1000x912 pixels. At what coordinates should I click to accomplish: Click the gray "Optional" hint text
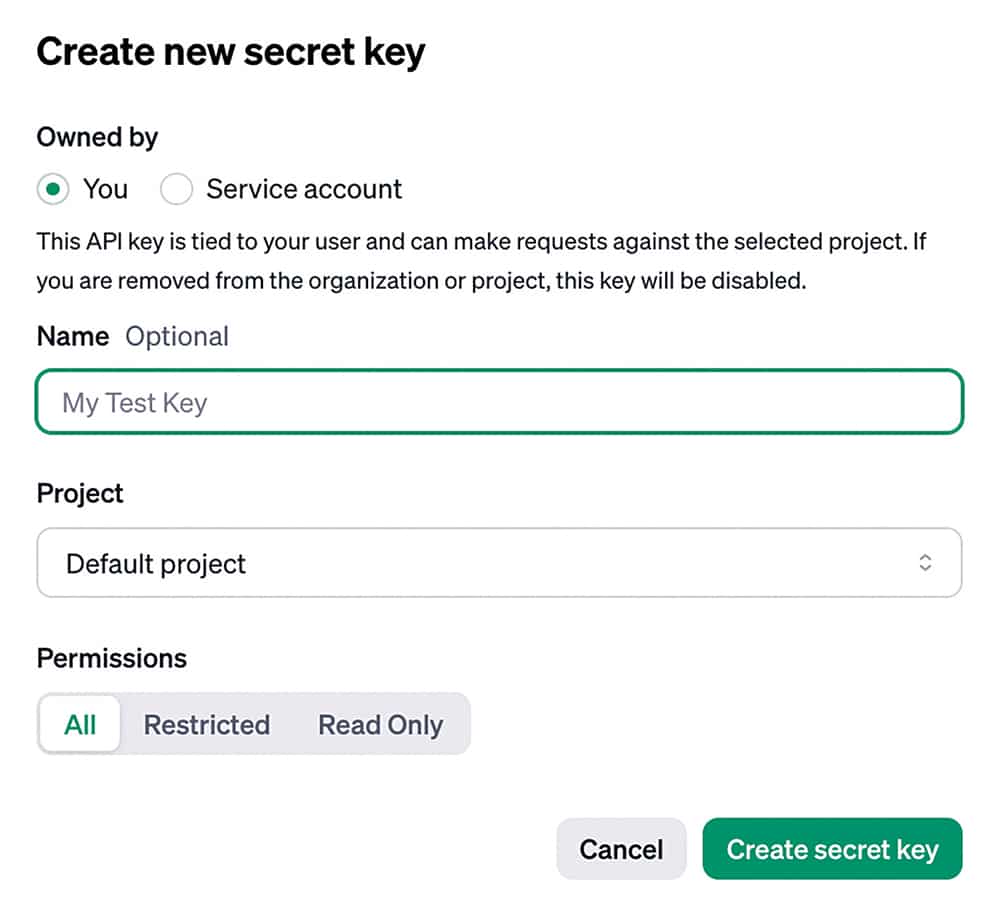(177, 336)
